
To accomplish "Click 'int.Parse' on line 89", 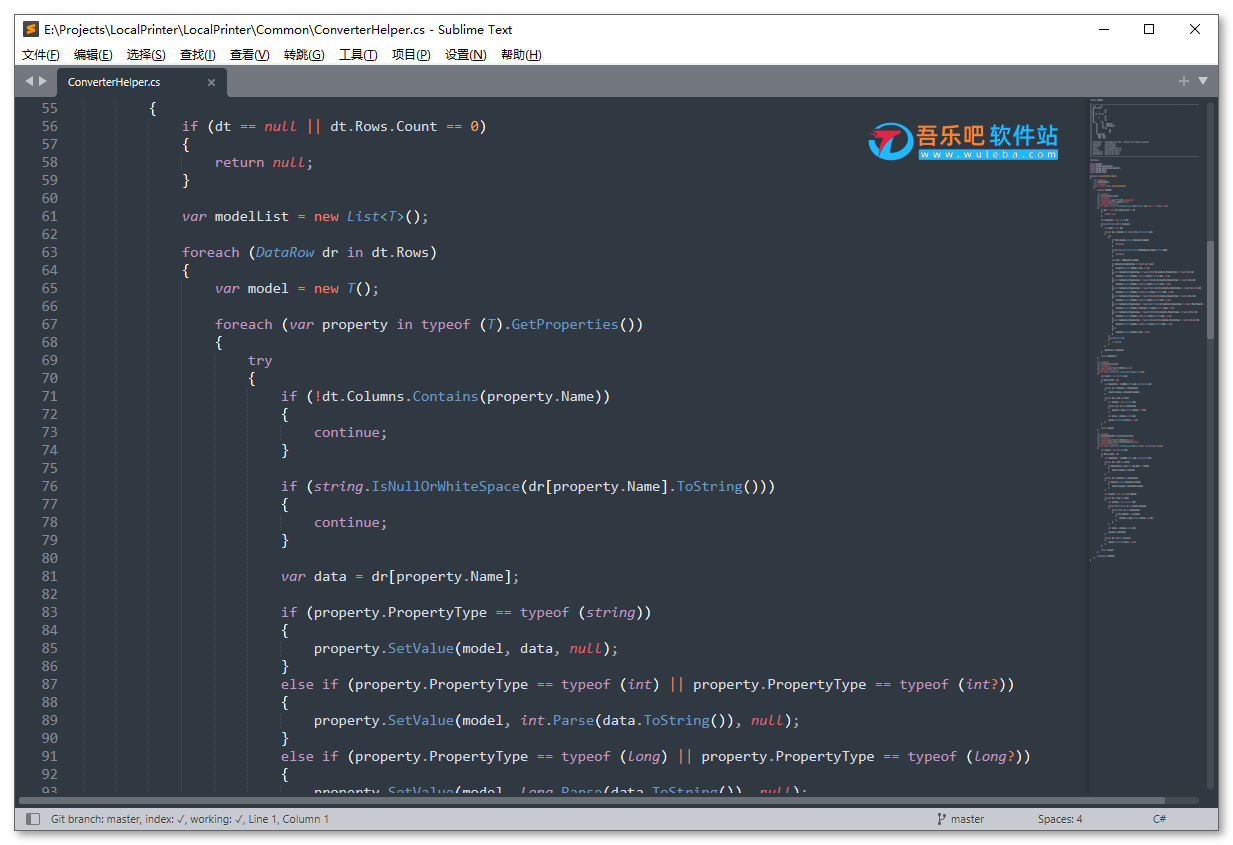I will (x=557, y=720).
